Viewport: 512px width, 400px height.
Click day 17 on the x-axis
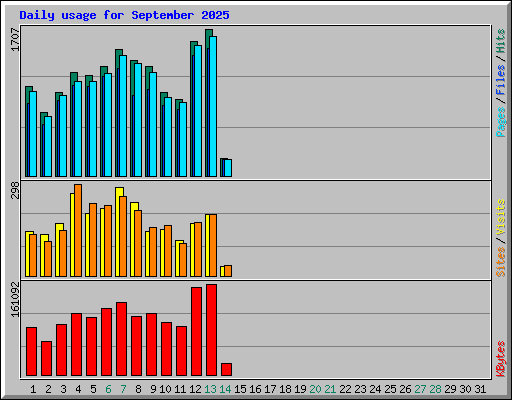(x=270, y=389)
